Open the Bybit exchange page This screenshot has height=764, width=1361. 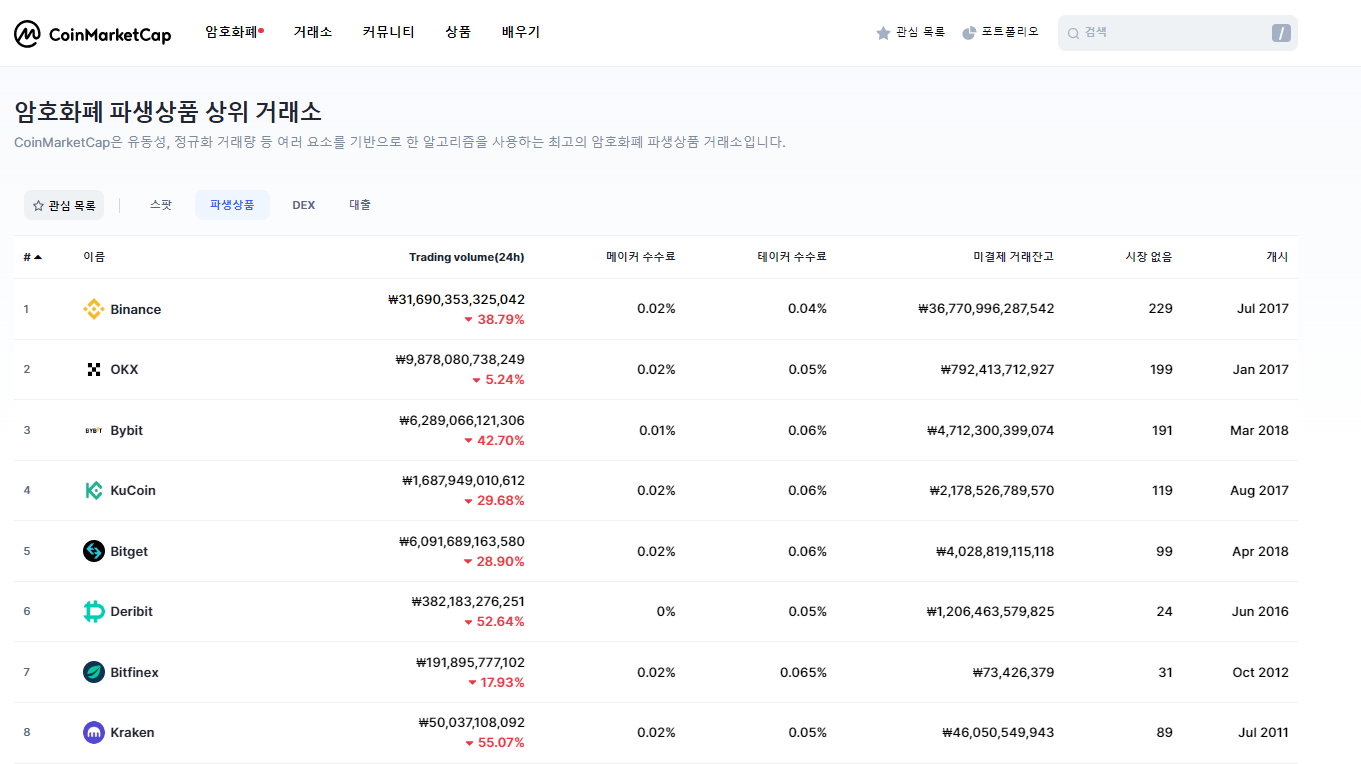[x=126, y=430]
